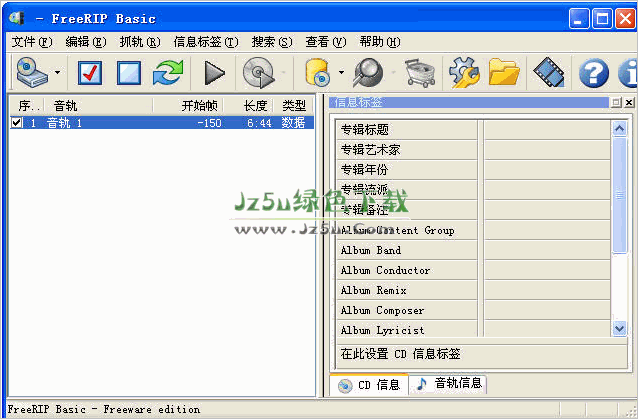Play the selected track
This screenshot has width=638, height=419.
(214, 73)
